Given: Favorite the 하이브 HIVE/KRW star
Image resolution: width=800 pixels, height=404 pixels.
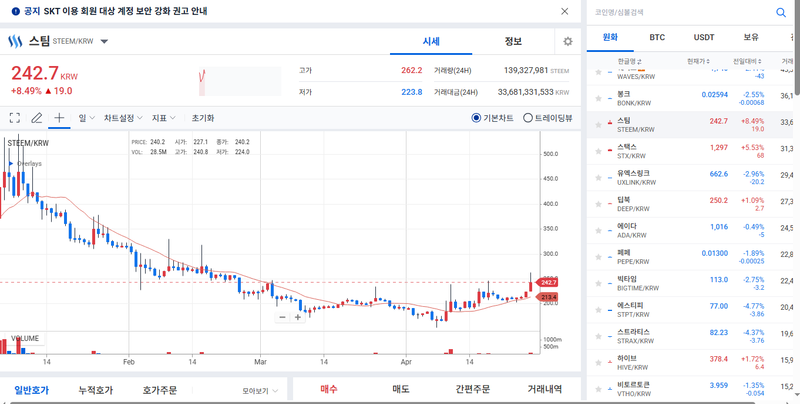Looking at the screenshot, I should coord(598,363).
